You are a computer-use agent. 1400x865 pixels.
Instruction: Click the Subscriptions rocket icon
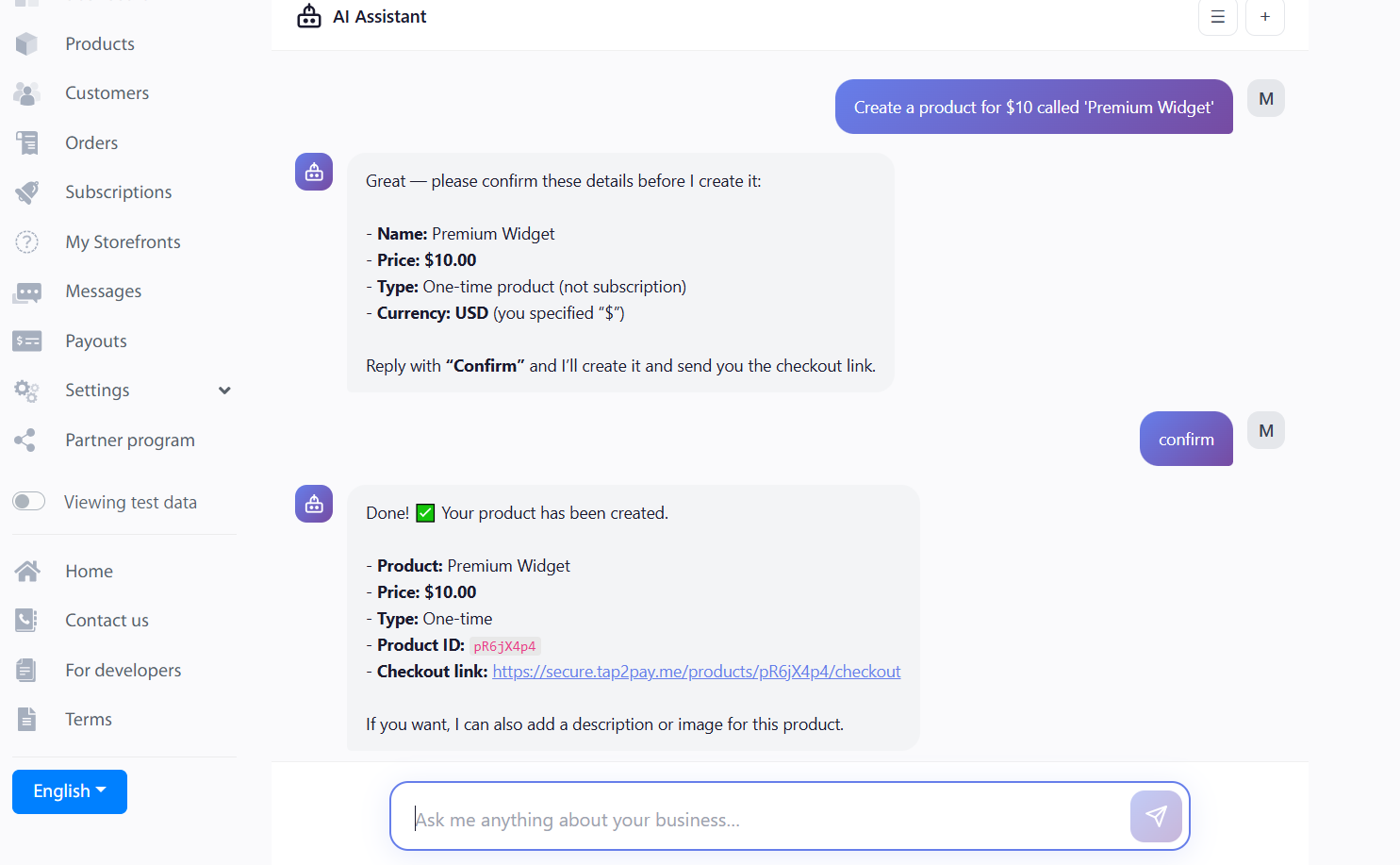pyautogui.click(x=26, y=192)
